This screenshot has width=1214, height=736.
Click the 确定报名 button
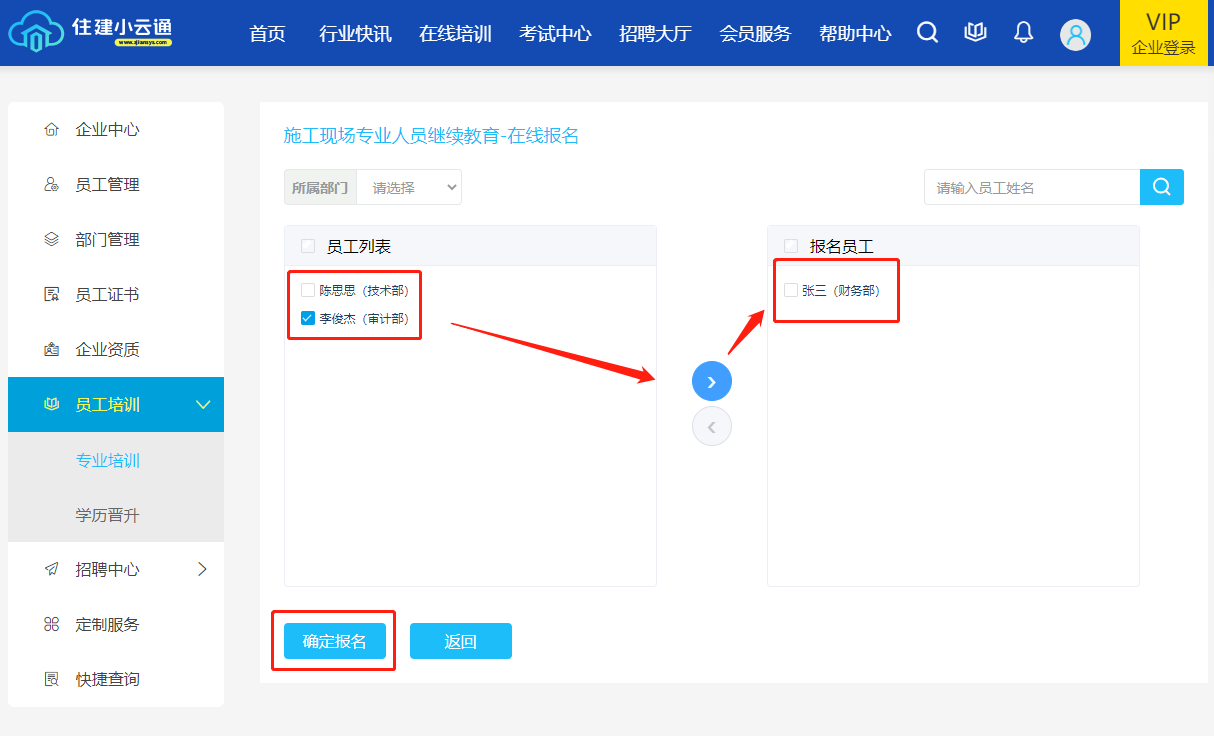pyautogui.click(x=334, y=642)
